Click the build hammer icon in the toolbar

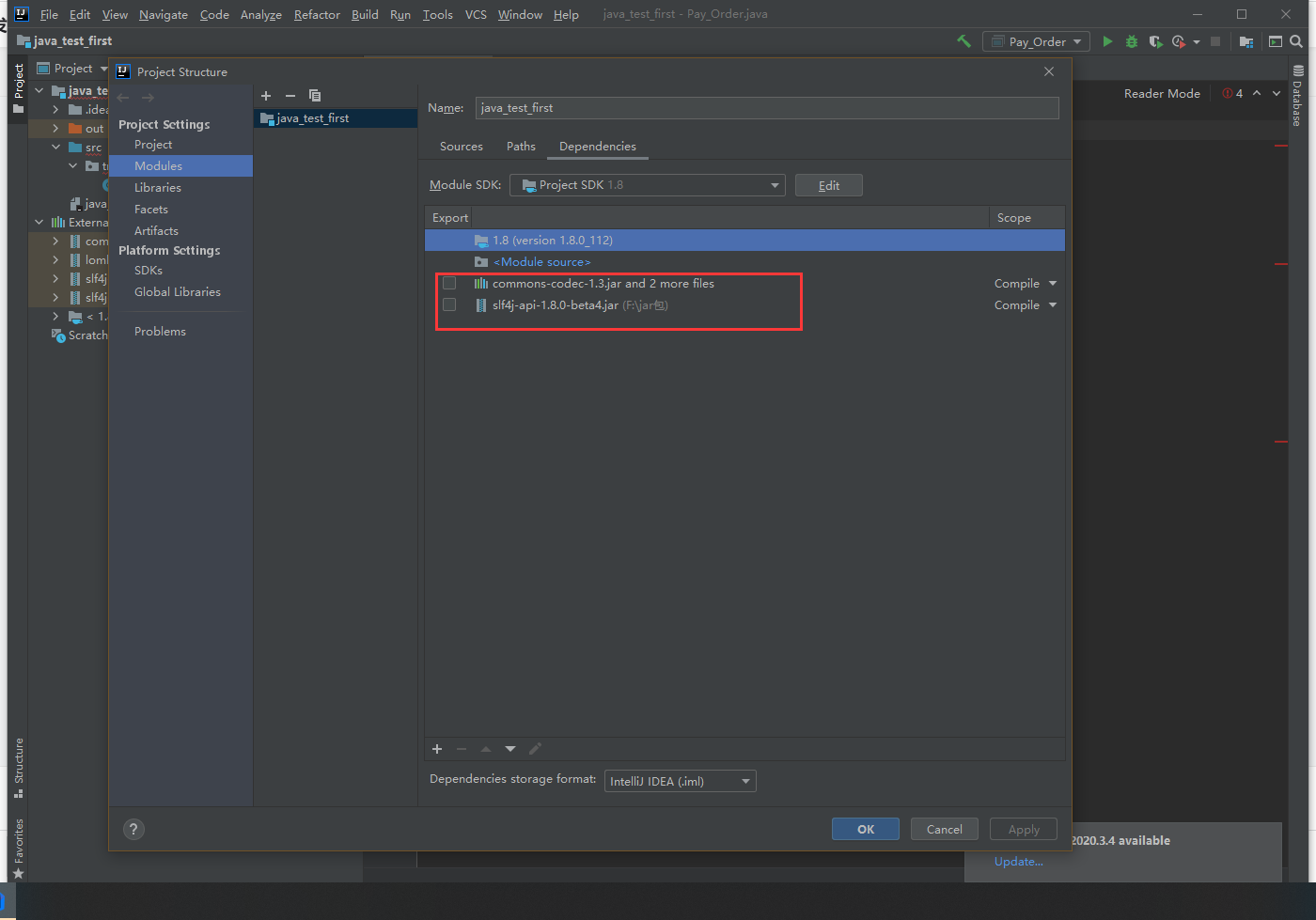tap(963, 41)
